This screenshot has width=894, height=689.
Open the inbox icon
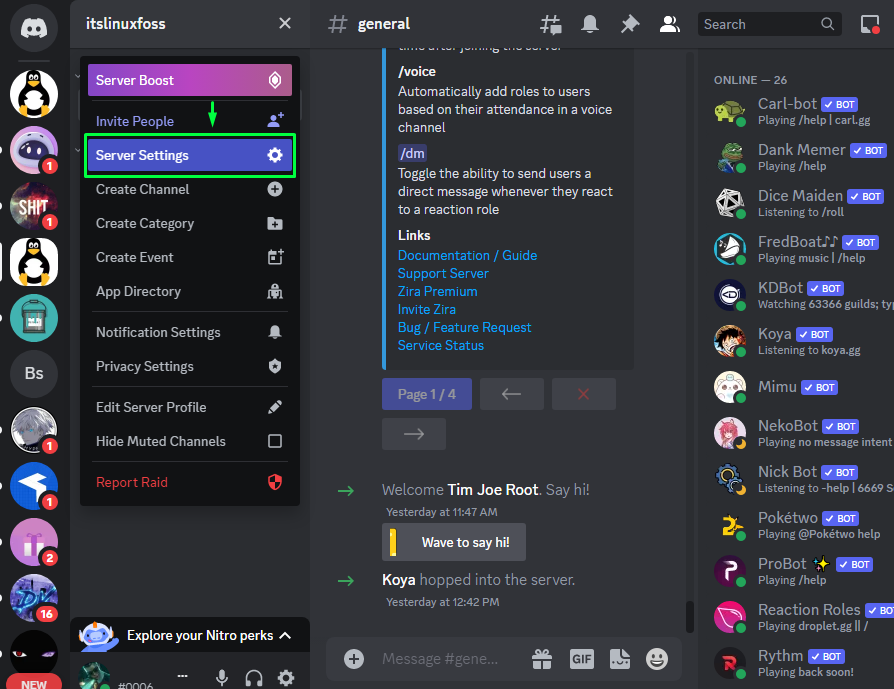point(869,24)
